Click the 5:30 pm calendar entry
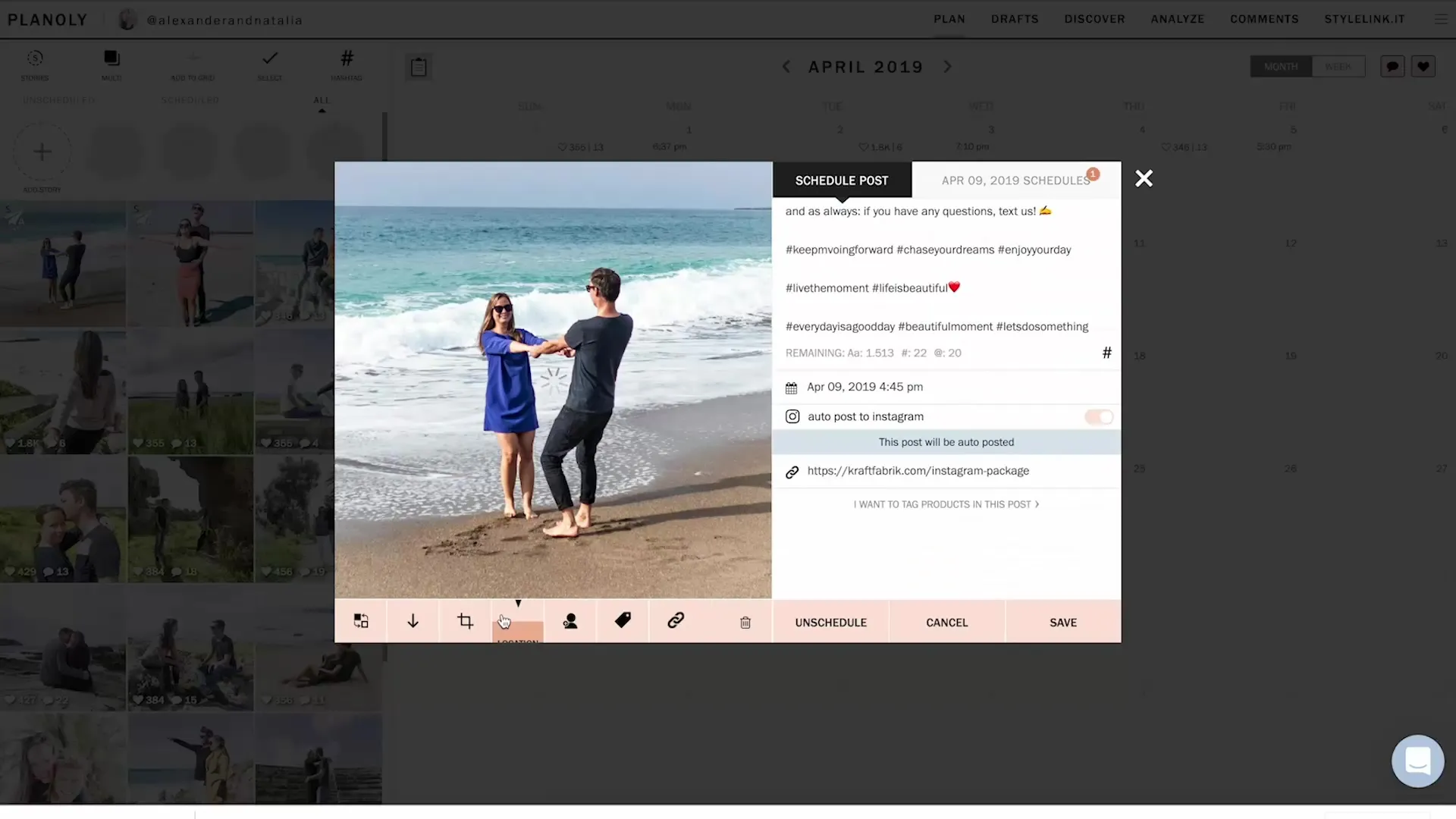This screenshot has width=1456, height=819. coord(1274,146)
